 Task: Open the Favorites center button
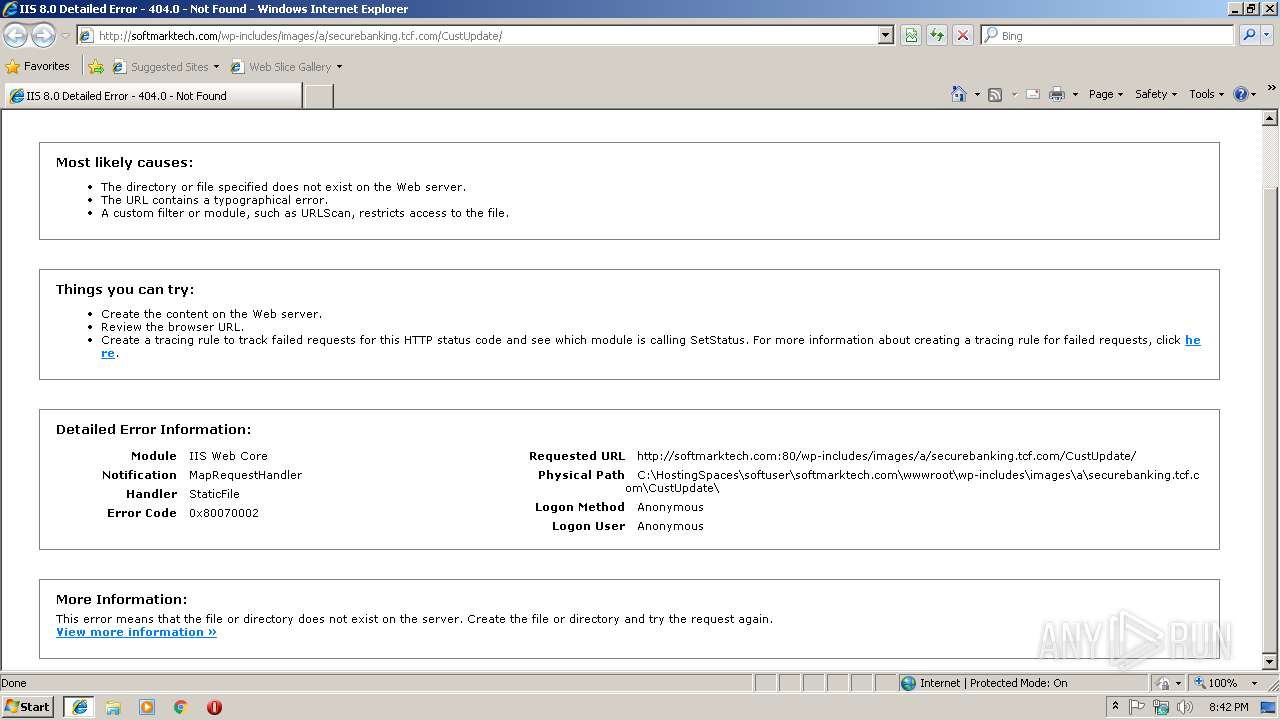point(38,67)
